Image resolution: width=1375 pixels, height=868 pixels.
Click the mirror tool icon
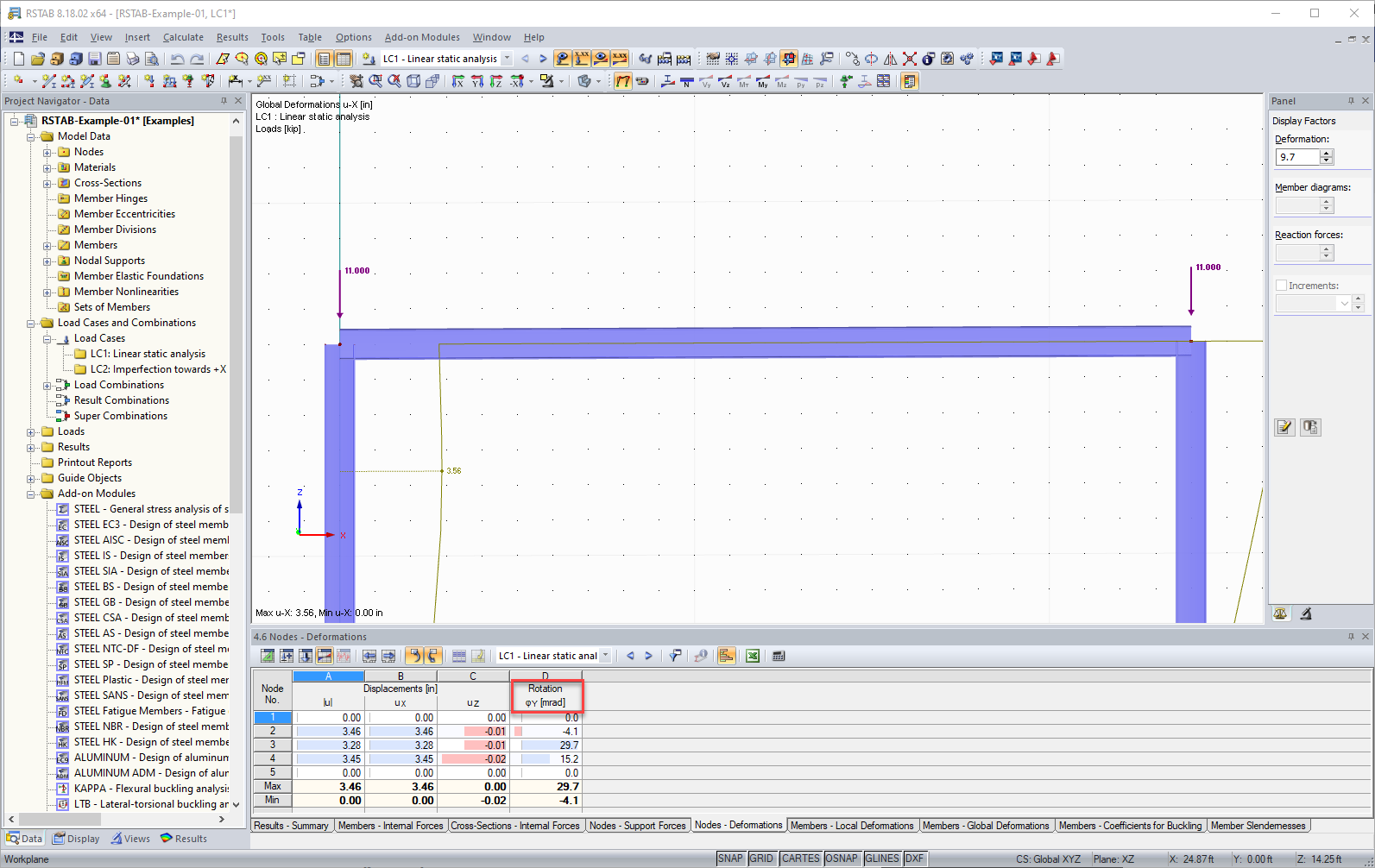(x=891, y=59)
